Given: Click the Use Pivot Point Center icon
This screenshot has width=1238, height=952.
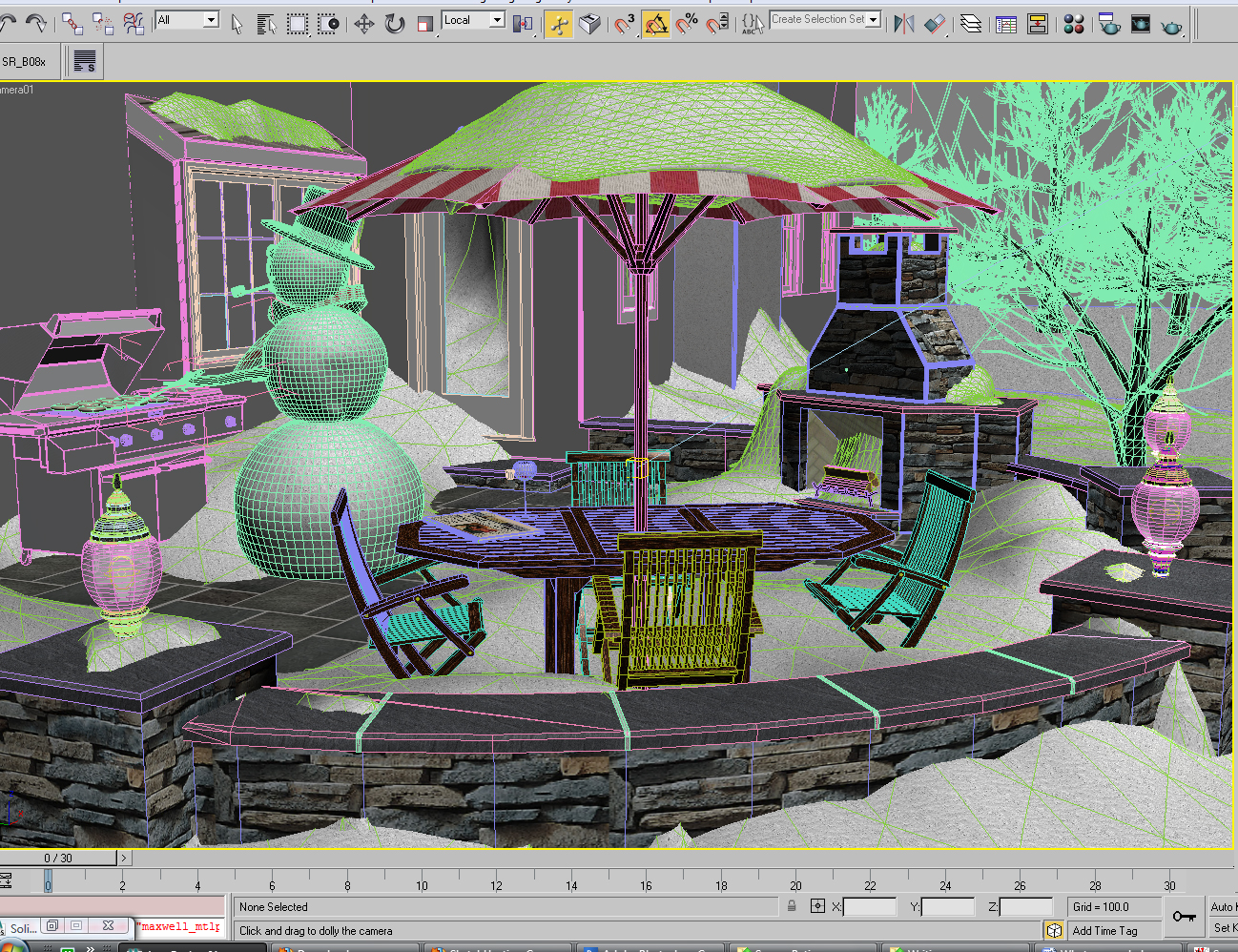Looking at the screenshot, I should coord(523,23).
